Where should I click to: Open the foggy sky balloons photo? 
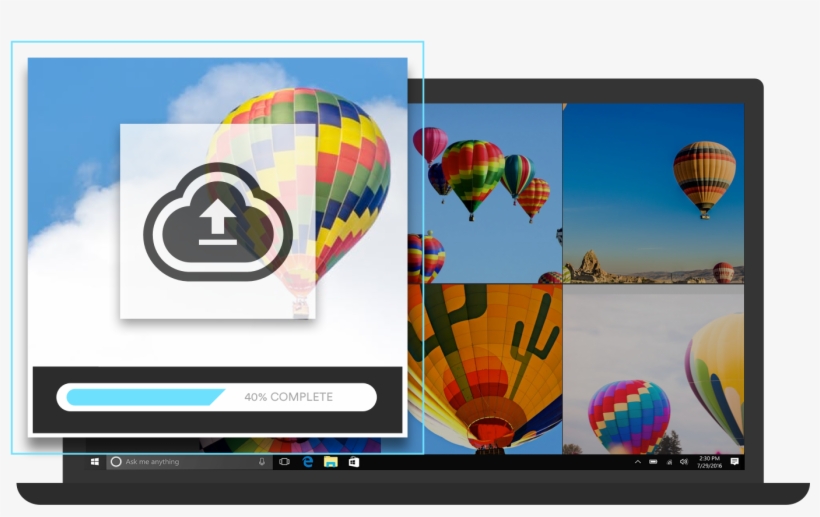(653, 369)
